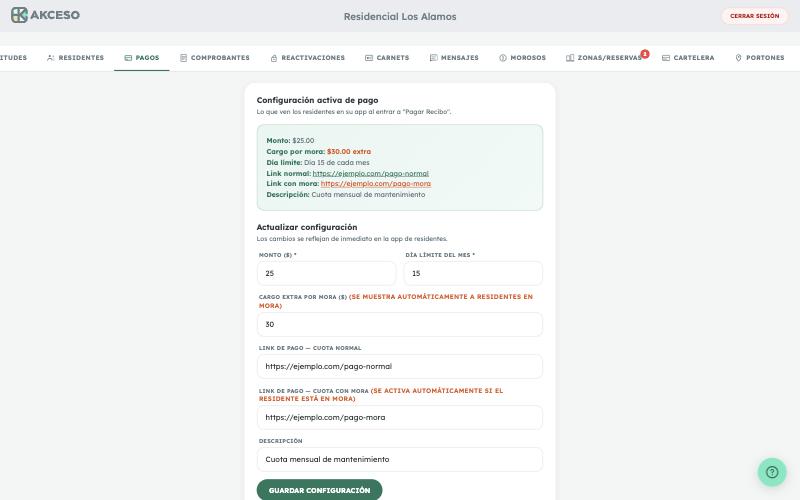Select the Pagos tab
The width and height of the screenshot is (800, 500).
tap(142, 58)
